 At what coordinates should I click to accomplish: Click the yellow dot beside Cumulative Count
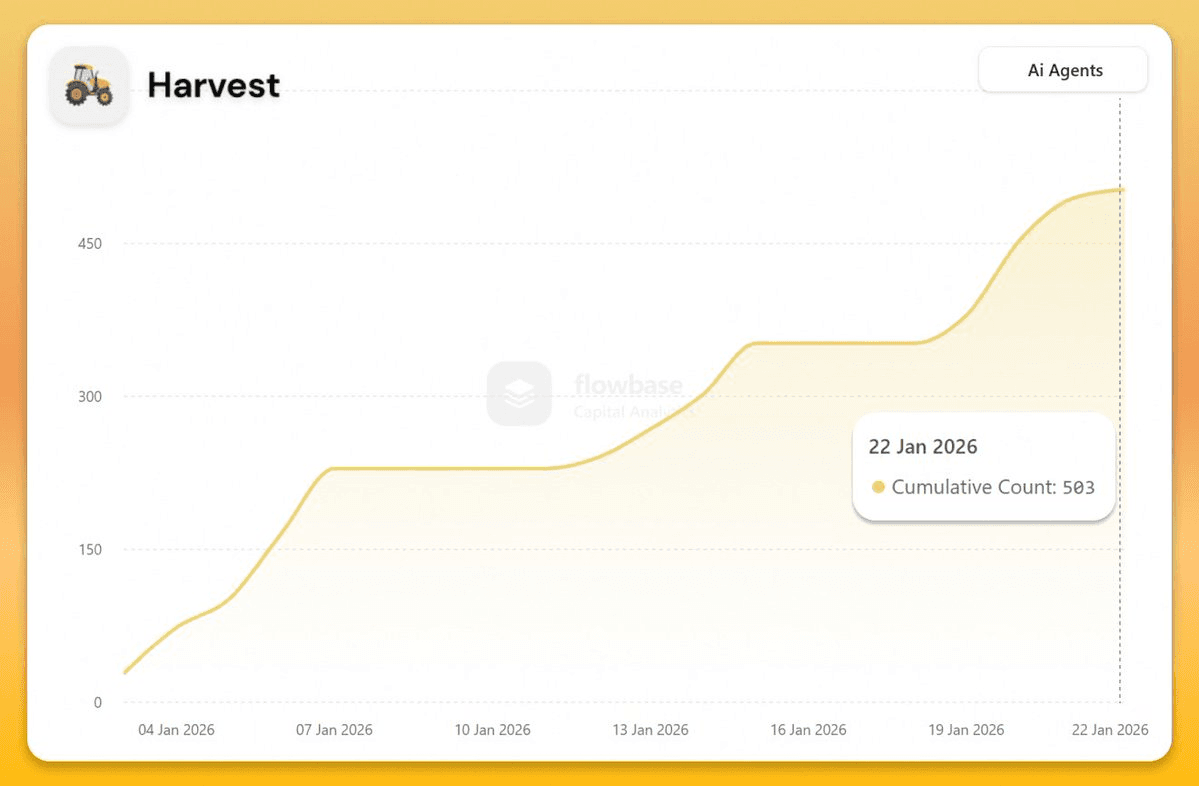[878, 487]
